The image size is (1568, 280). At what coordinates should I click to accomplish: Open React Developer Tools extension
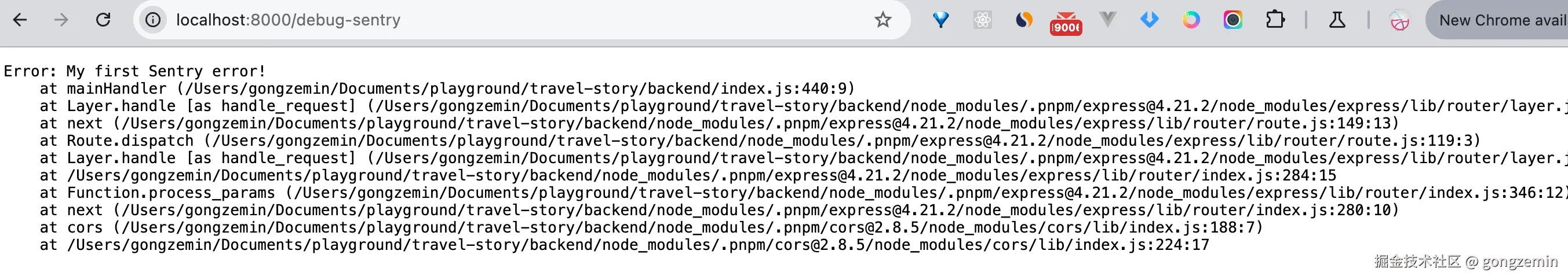pyautogui.click(x=982, y=20)
